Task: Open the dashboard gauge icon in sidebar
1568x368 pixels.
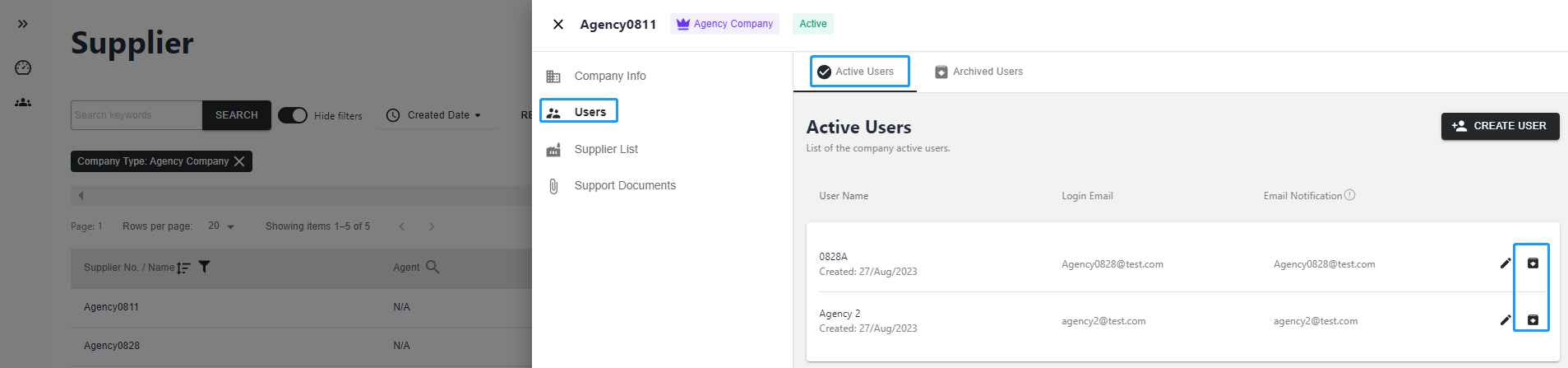Action: pos(23,68)
